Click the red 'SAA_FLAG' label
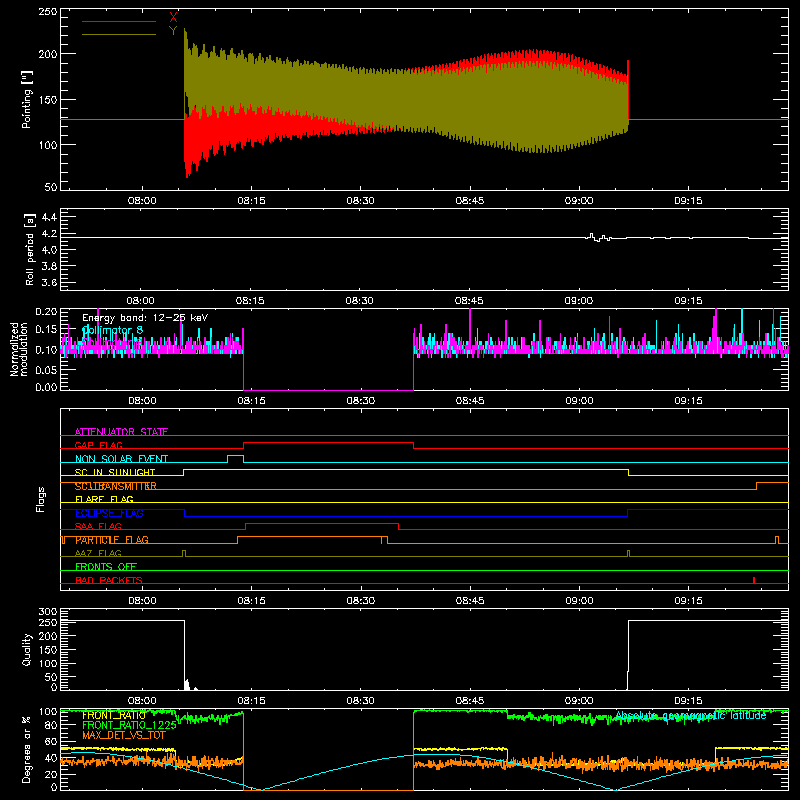Viewport: 800px width, 800px height. tap(98, 526)
